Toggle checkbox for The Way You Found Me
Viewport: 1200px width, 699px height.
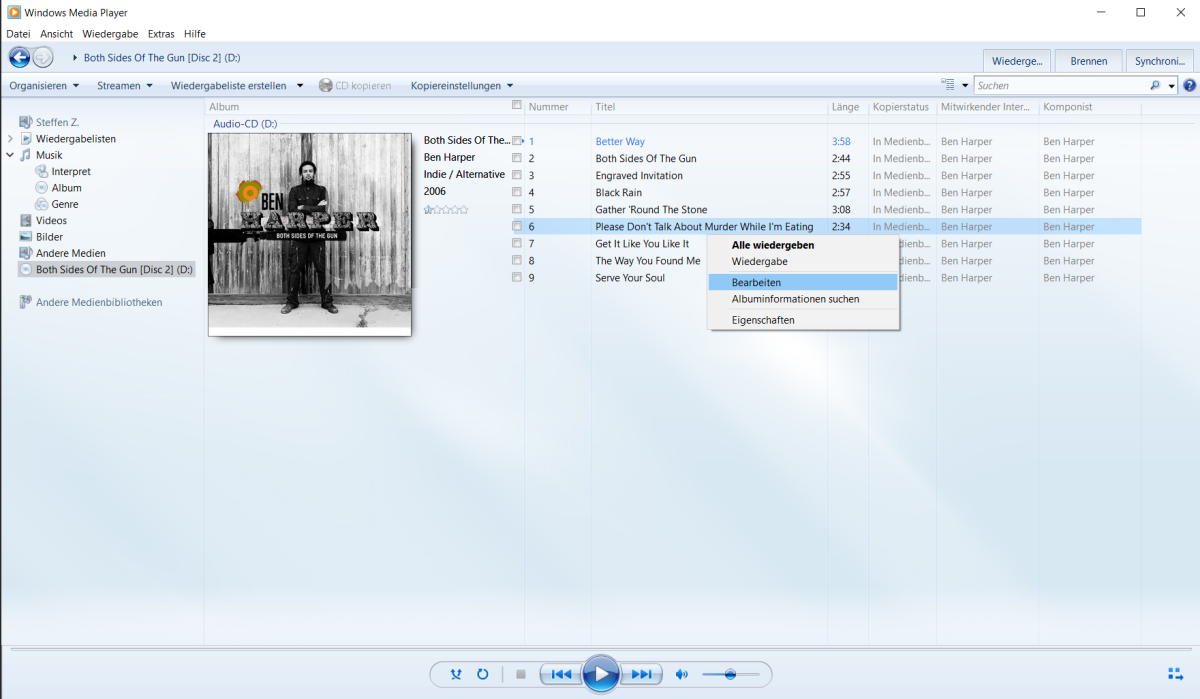pos(517,260)
